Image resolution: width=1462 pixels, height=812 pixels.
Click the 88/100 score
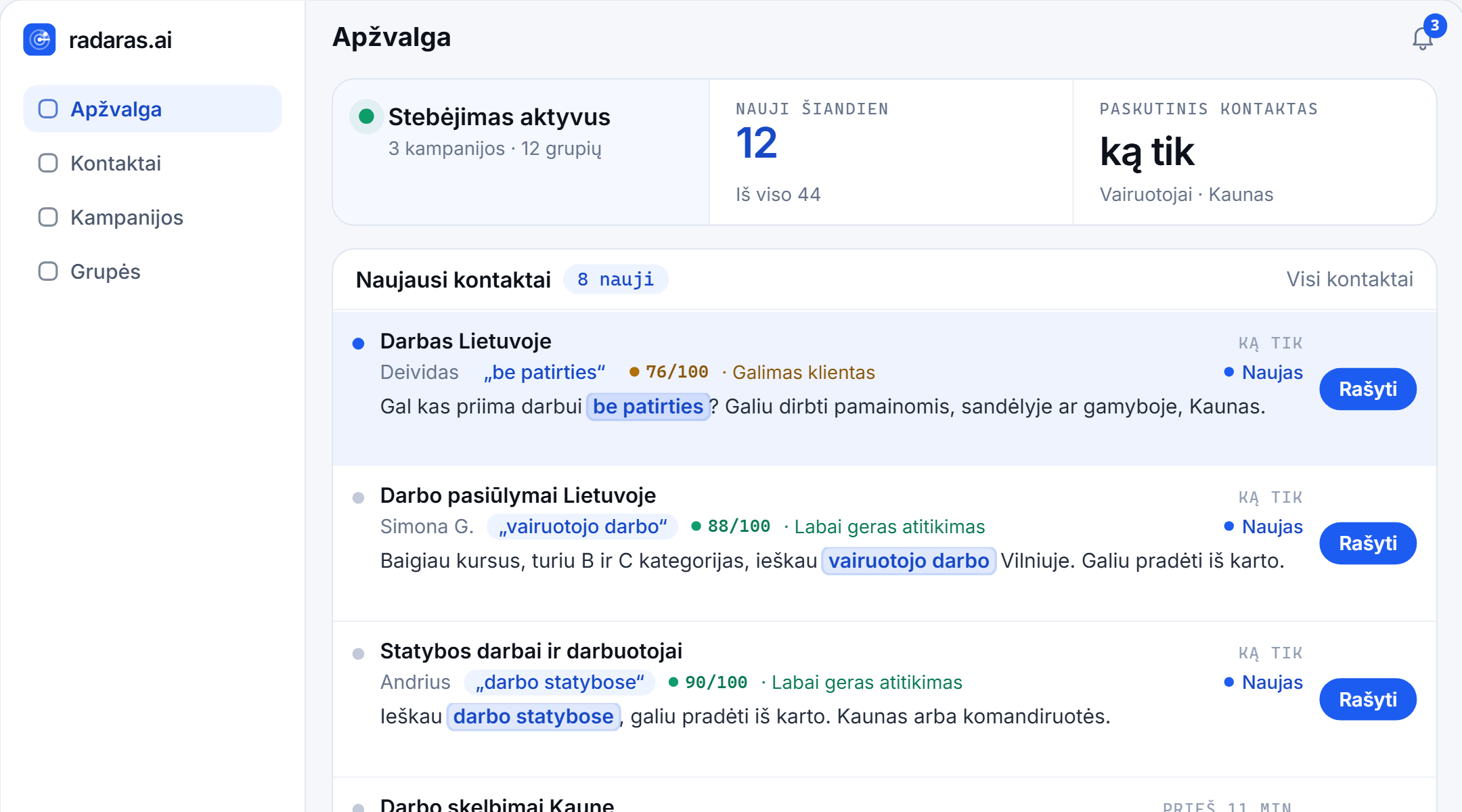tap(738, 526)
